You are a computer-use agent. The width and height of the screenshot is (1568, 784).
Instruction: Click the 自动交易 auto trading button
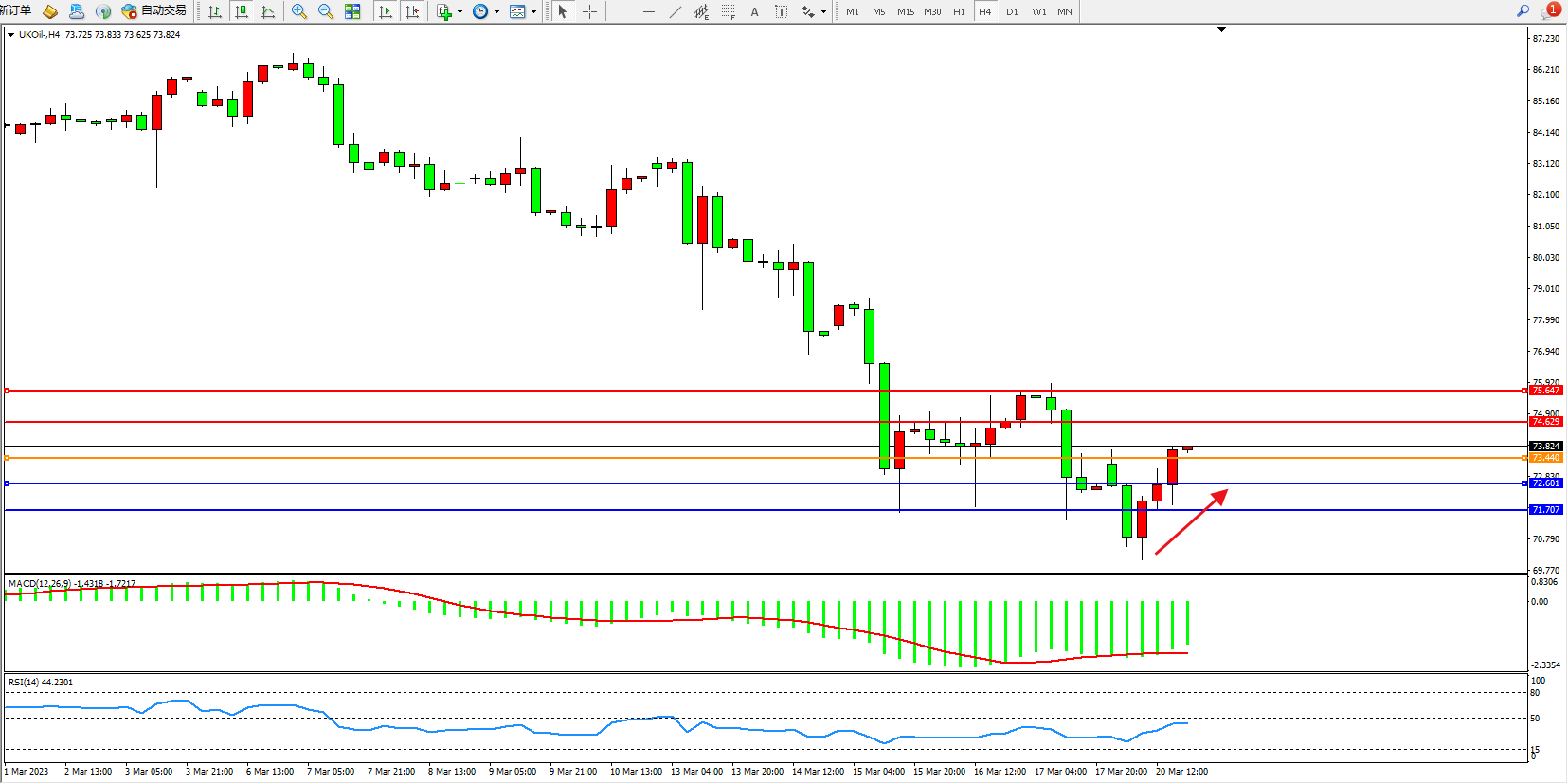tap(154, 11)
